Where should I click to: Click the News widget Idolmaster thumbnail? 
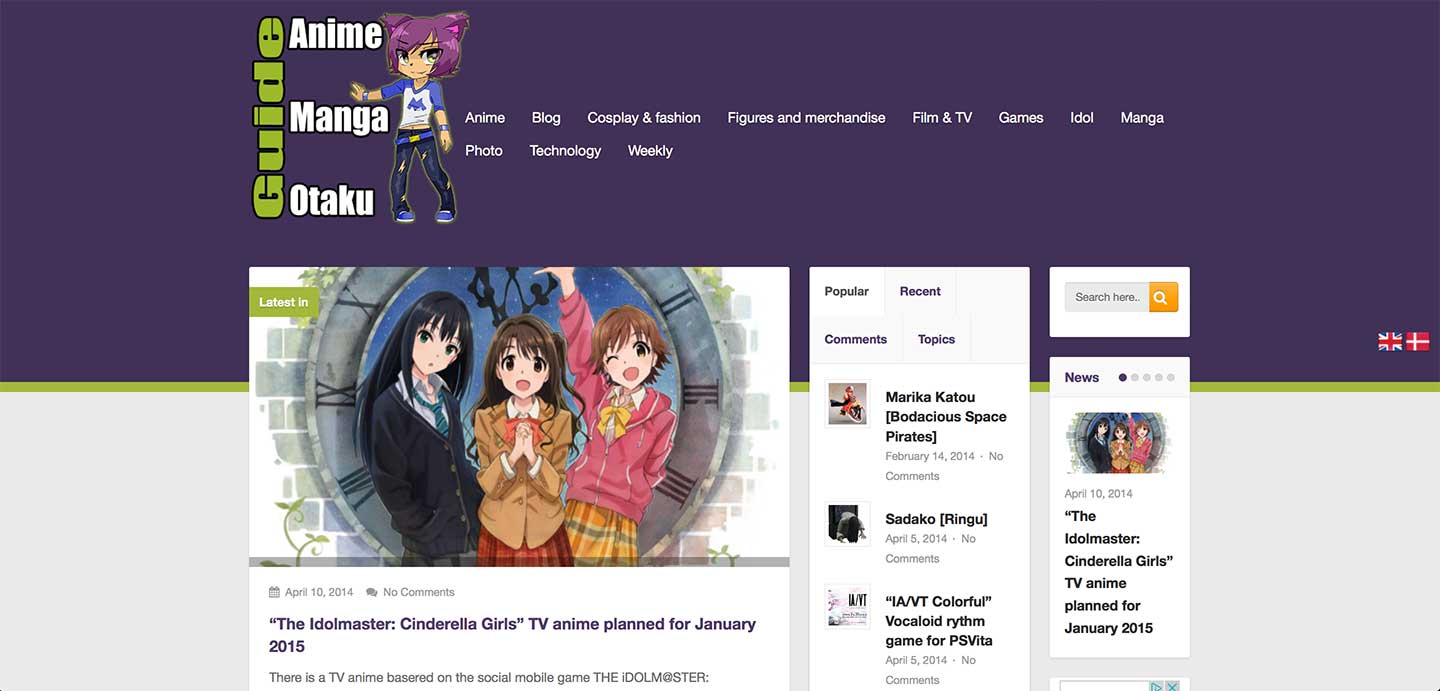(1118, 442)
